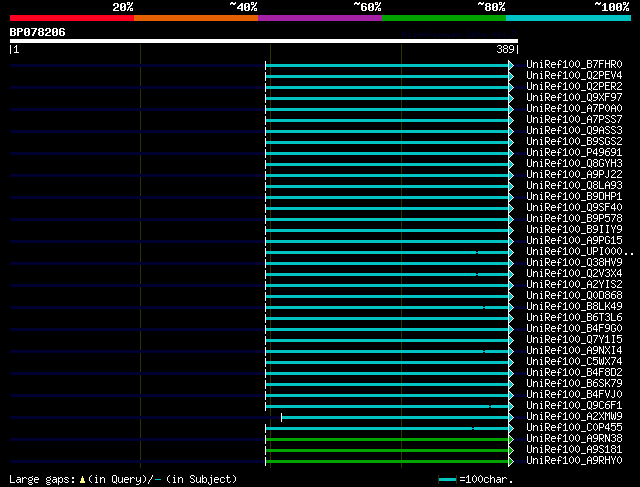Select the UniRef100_A9PG15 text
This screenshot has width=640, height=487.
574,241
